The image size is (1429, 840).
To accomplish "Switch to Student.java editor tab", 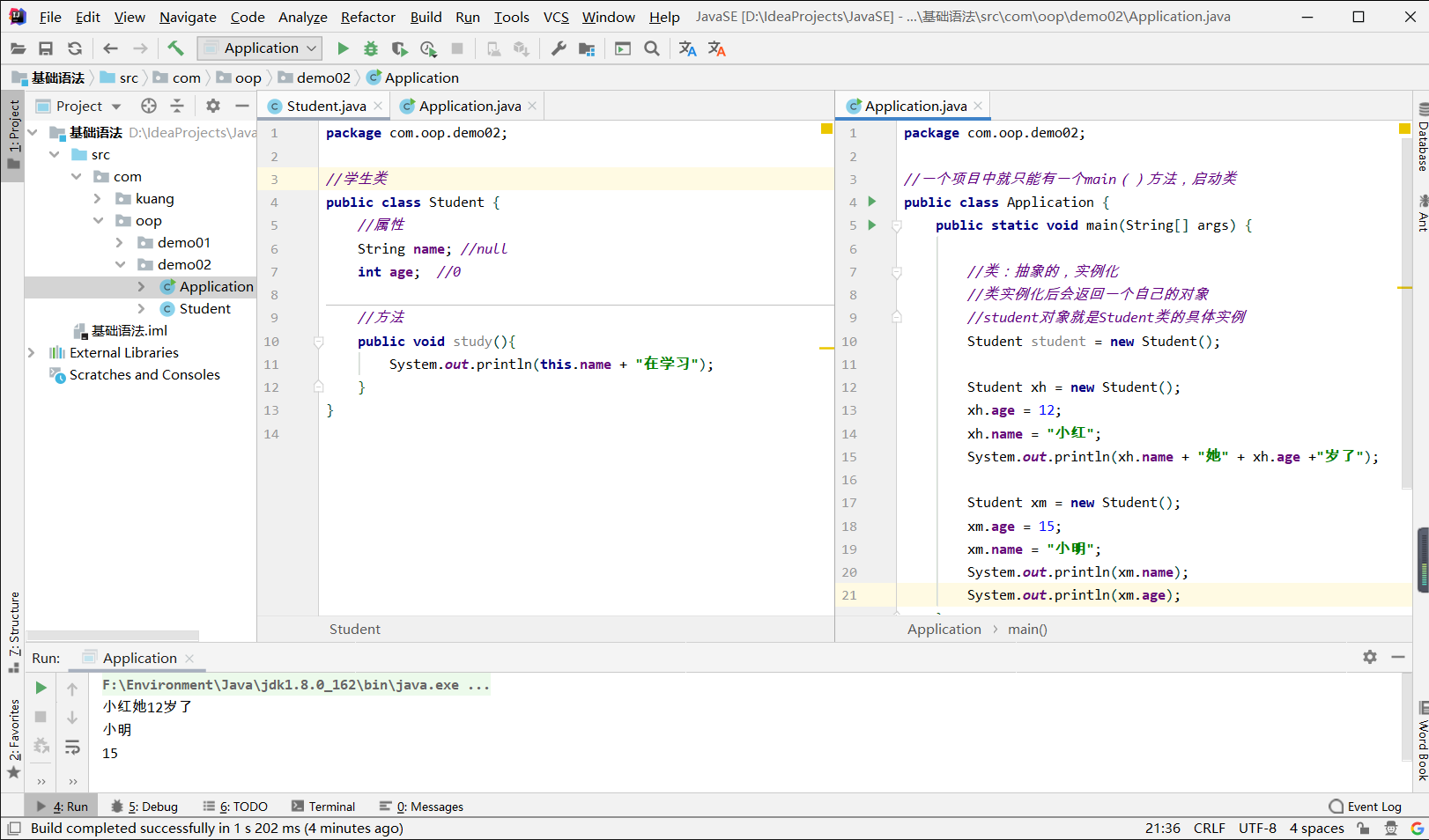I will (326, 106).
